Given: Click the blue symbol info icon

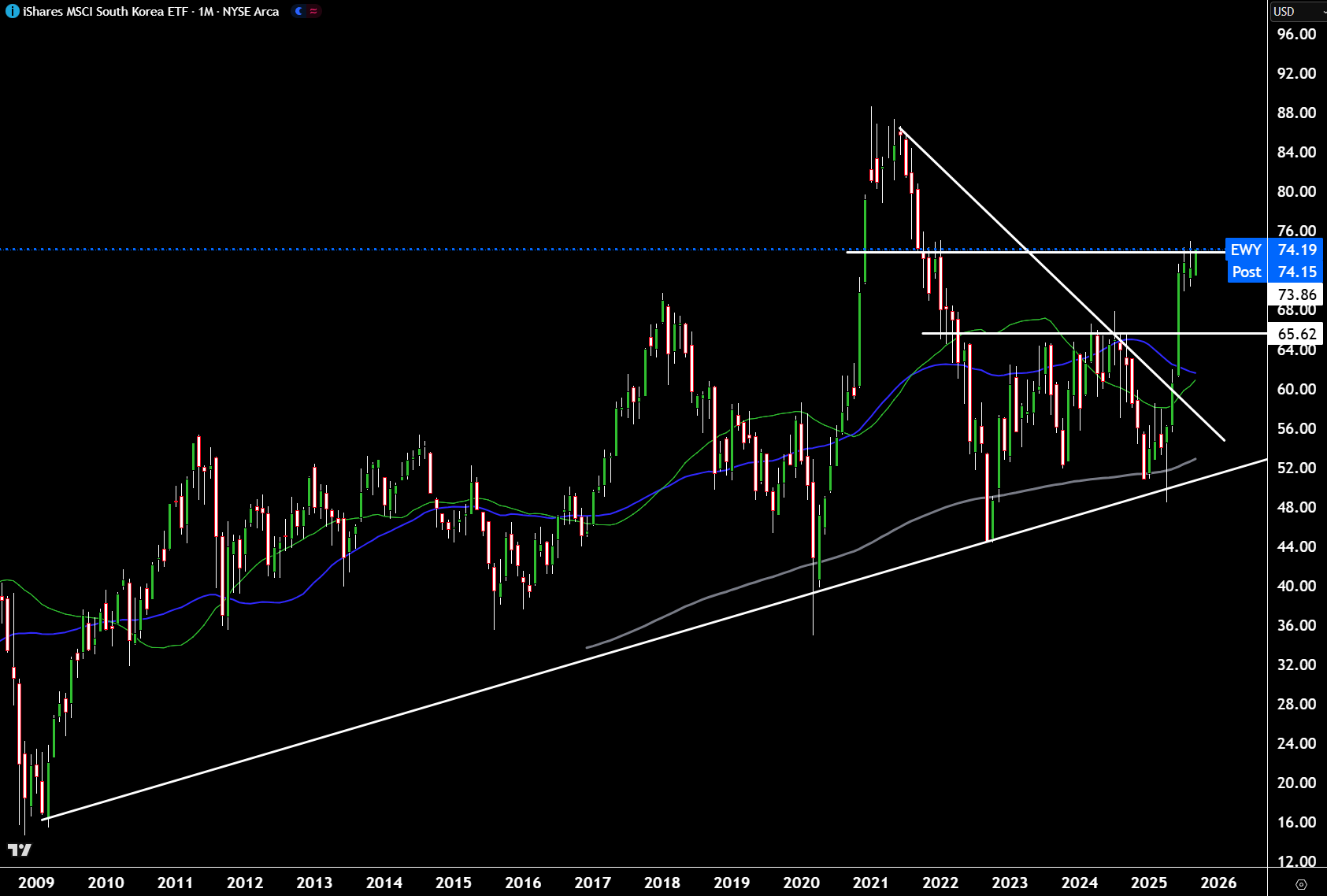Looking at the screenshot, I should (12, 11).
